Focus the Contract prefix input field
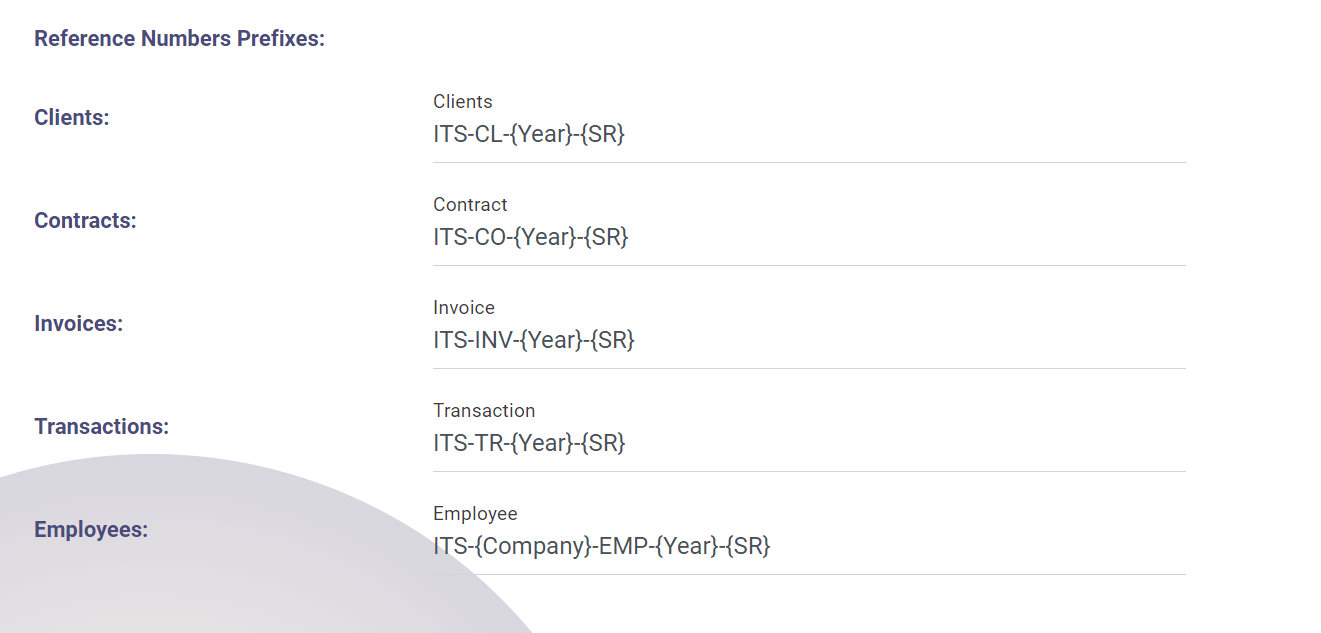The image size is (1321, 633). pos(808,237)
